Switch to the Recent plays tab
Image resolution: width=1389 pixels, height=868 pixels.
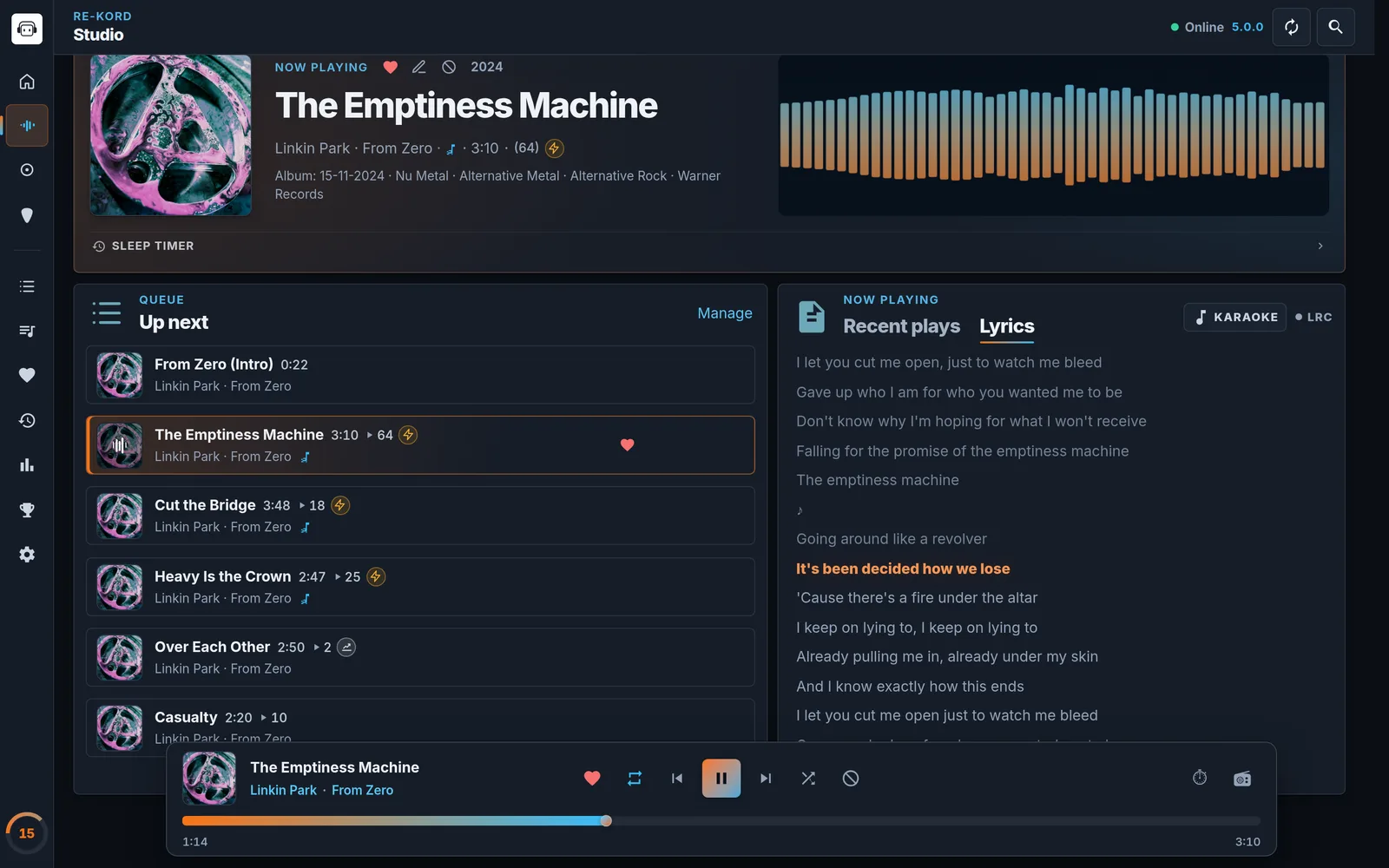point(901,326)
